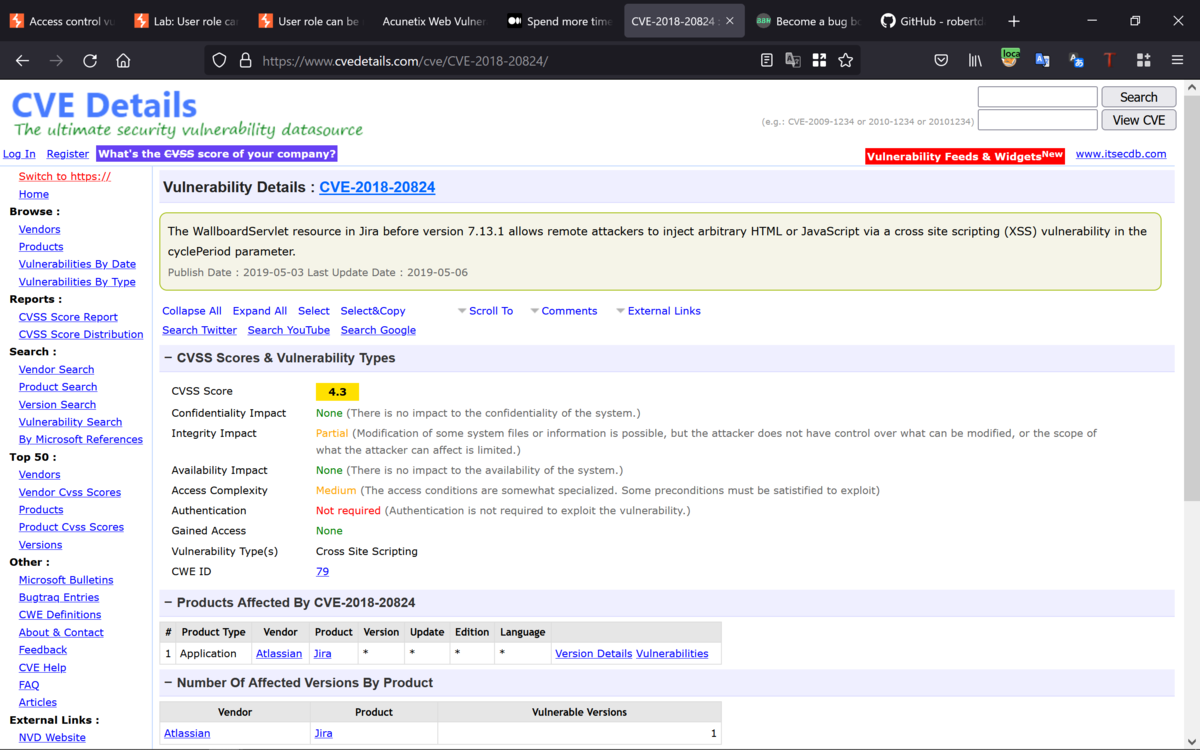Collapse Number Of Affected Versions section
Viewport: 1200px width, 750px height.
[x=168, y=683]
